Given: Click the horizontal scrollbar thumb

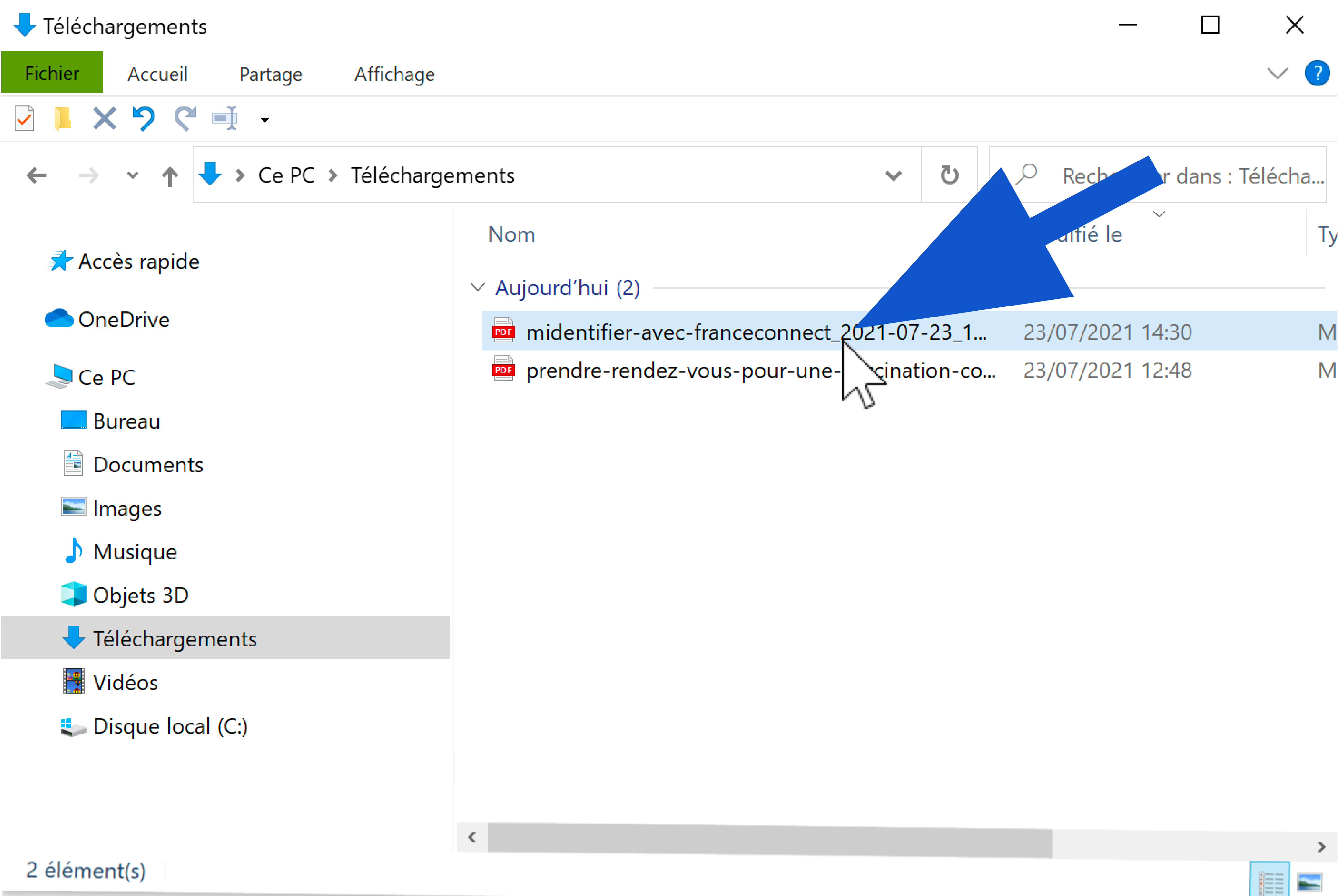Looking at the screenshot, I should click(x=770, y=840).
